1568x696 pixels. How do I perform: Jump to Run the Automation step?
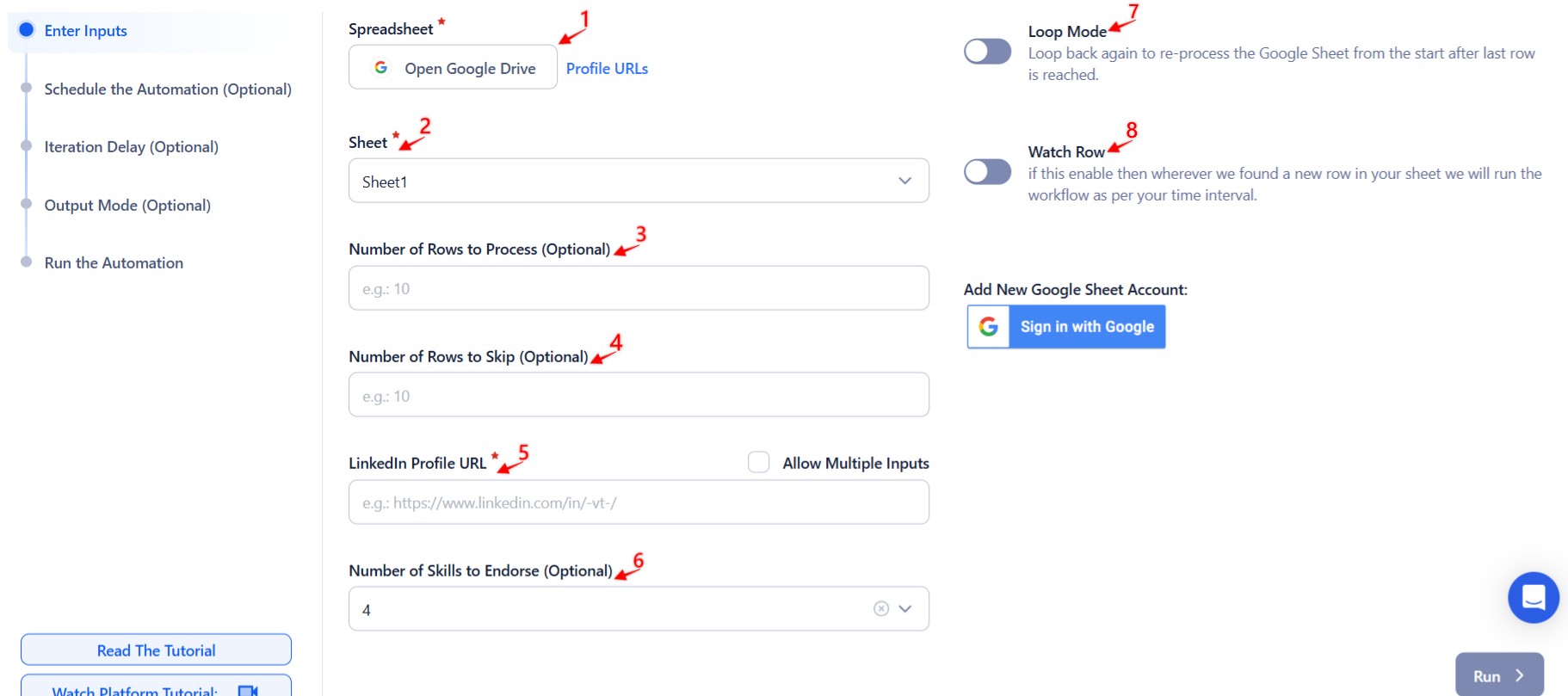point(114,262)
